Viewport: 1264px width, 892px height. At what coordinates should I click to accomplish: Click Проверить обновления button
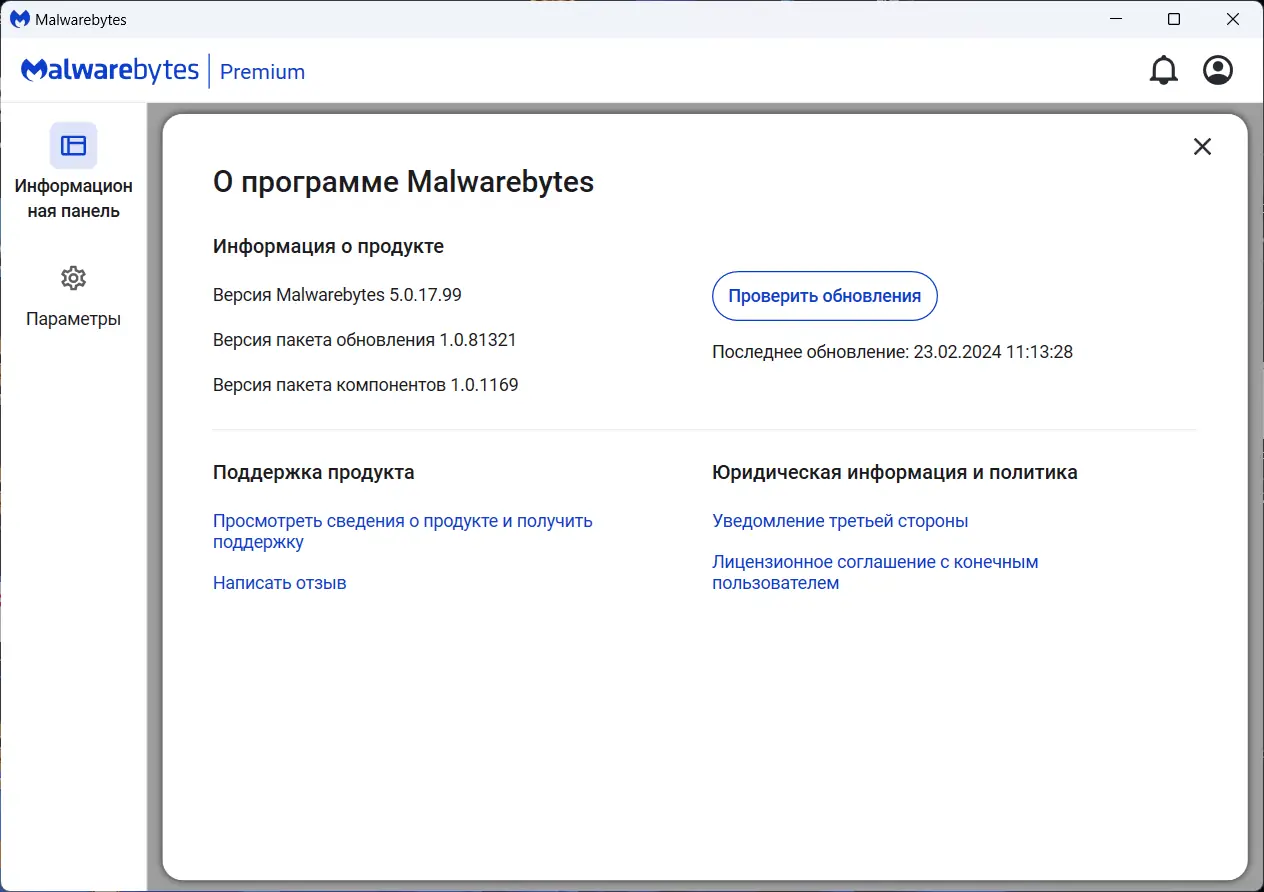824,296
